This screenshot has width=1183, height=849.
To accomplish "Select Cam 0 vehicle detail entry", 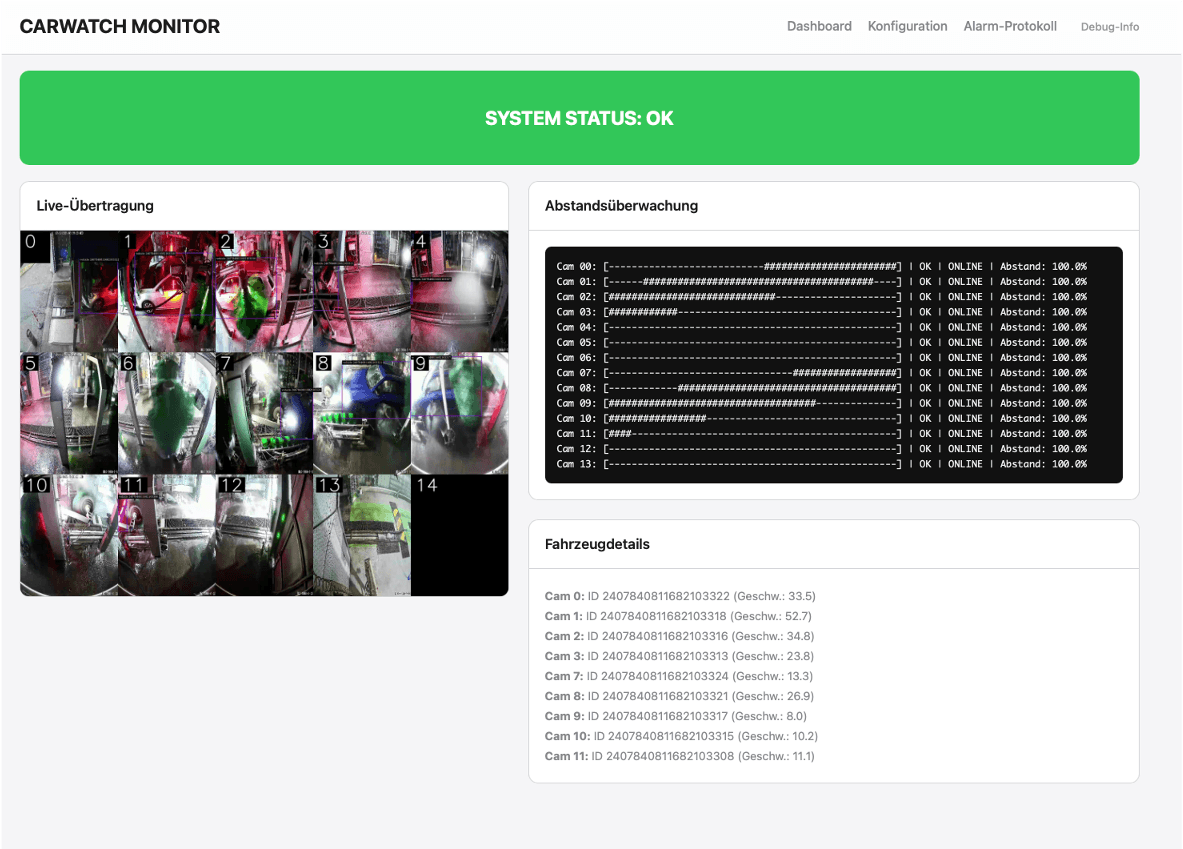I will 680,596.
